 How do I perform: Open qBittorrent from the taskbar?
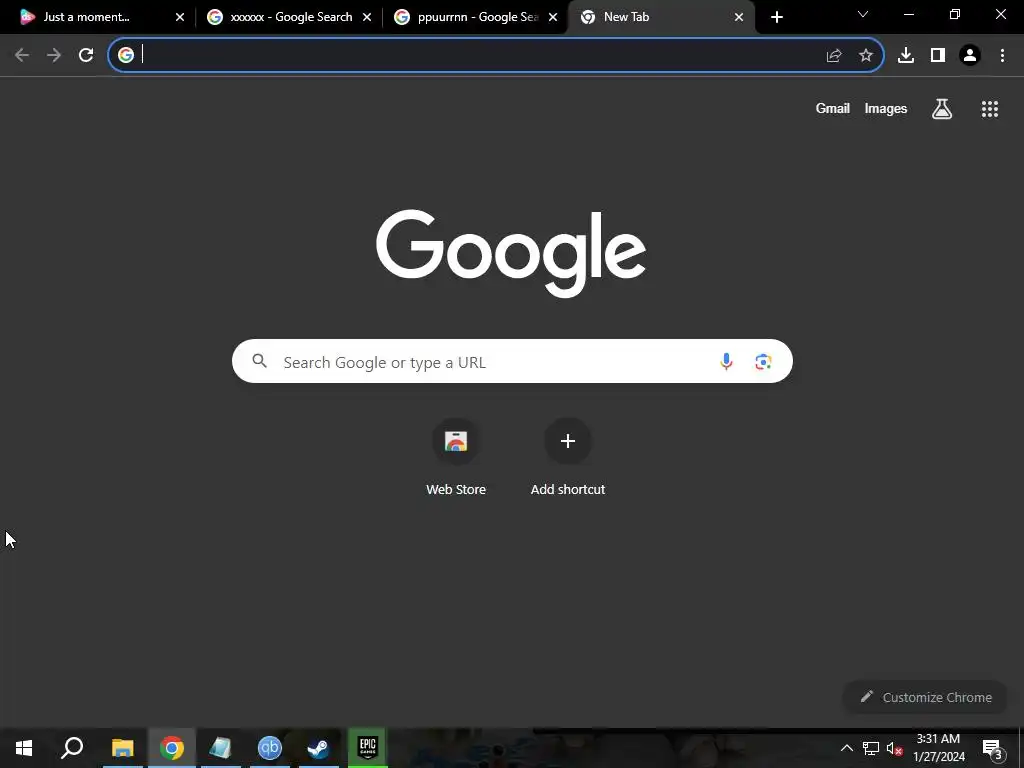click(x=269, y=748)
